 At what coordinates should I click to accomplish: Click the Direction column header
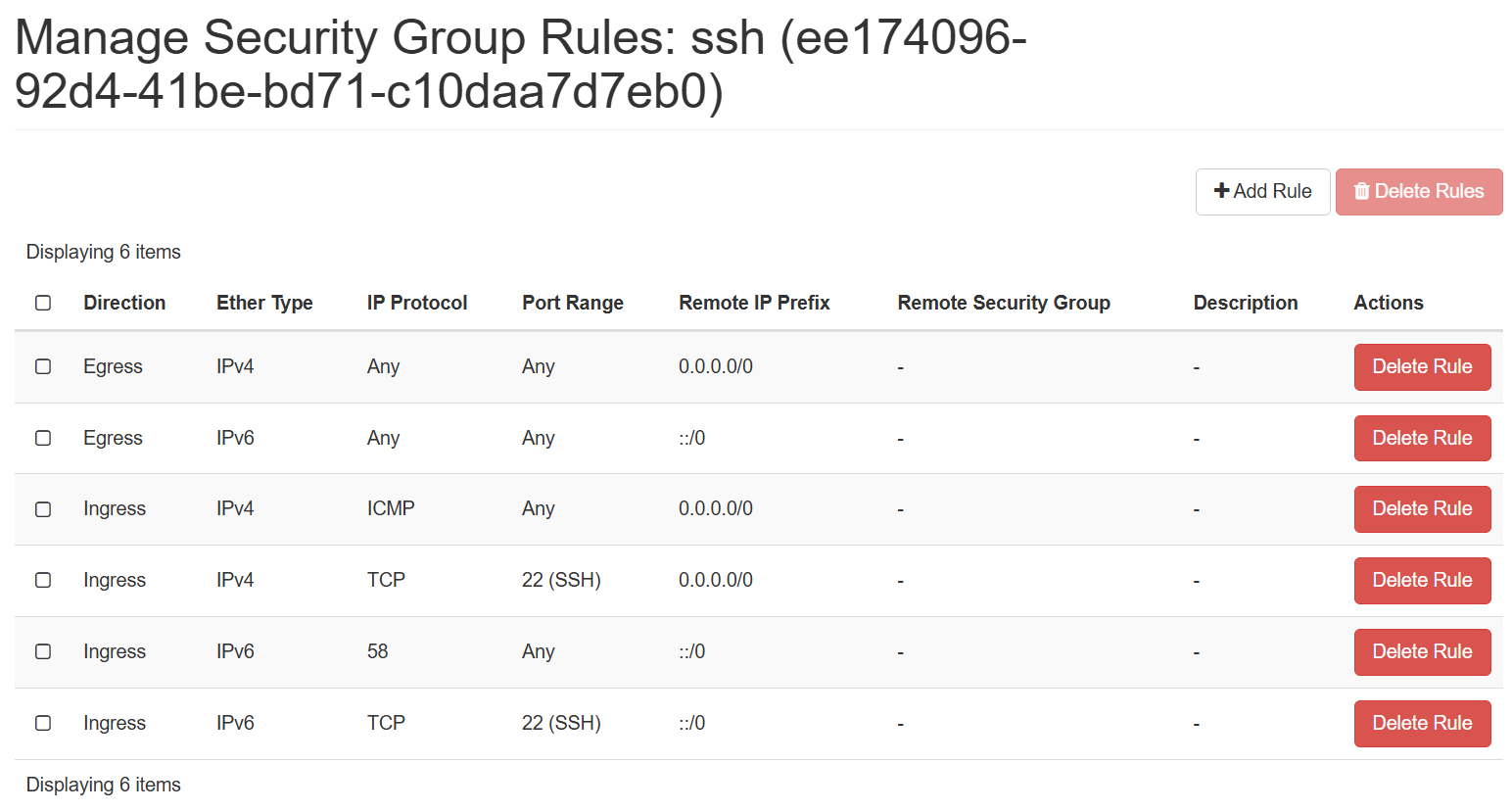pos(124,303)
